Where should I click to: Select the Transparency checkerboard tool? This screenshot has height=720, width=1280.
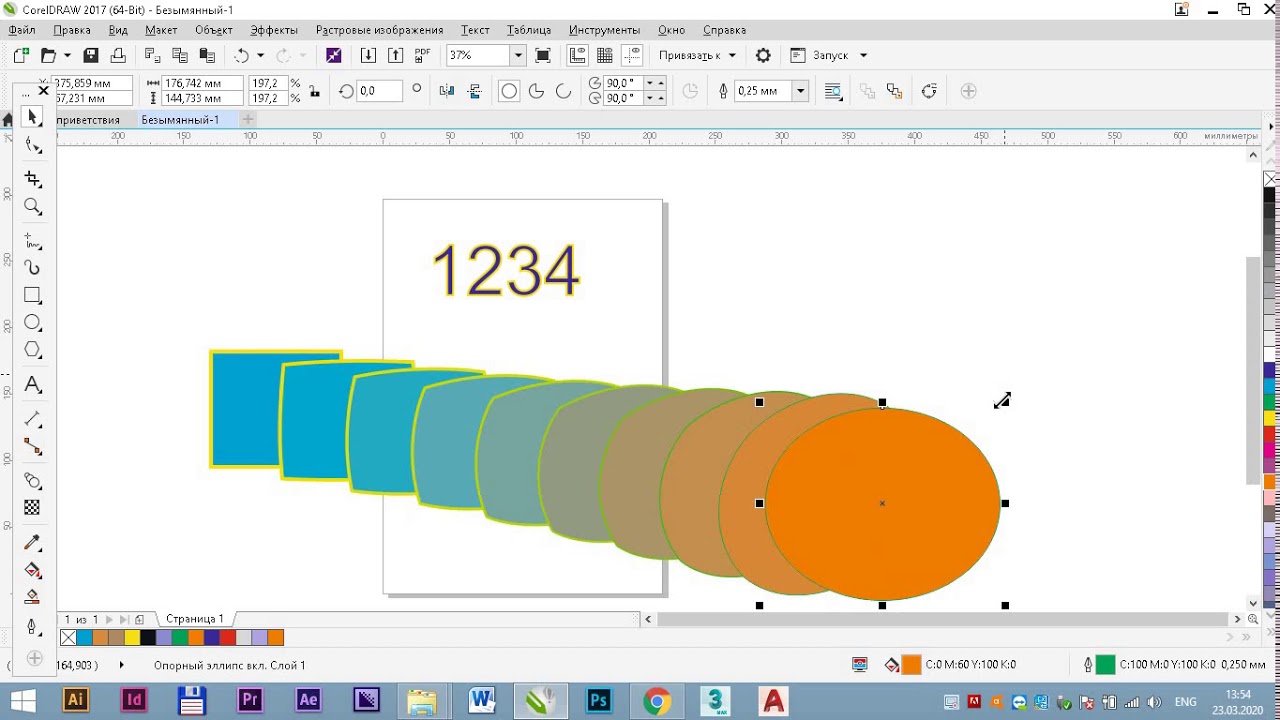pos(32,508)
